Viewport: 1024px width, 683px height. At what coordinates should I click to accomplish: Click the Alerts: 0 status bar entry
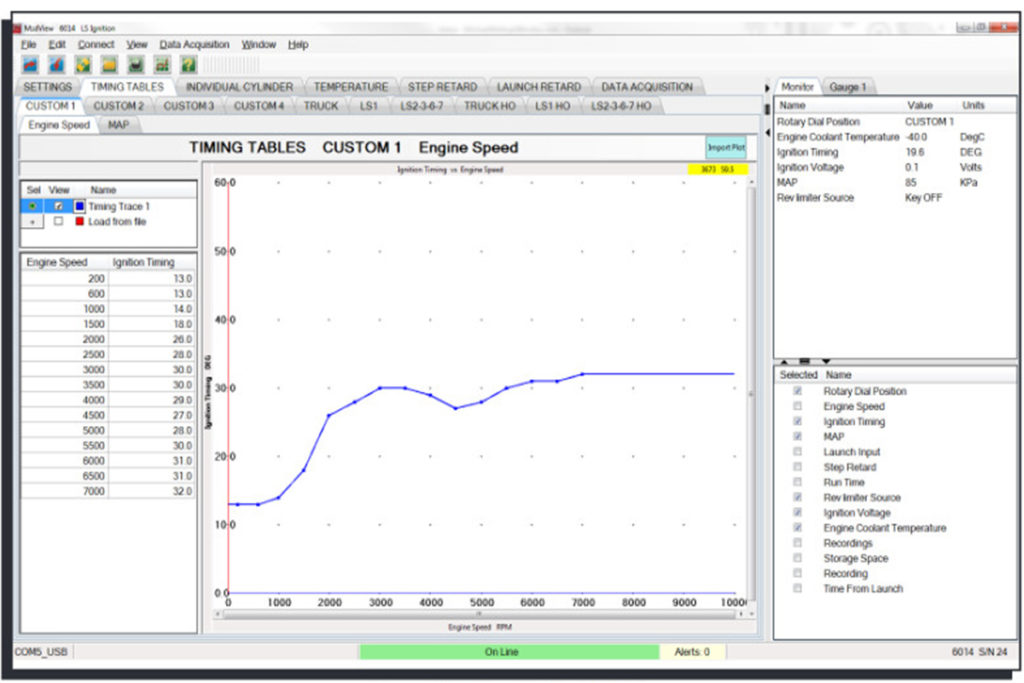(692, 652)
